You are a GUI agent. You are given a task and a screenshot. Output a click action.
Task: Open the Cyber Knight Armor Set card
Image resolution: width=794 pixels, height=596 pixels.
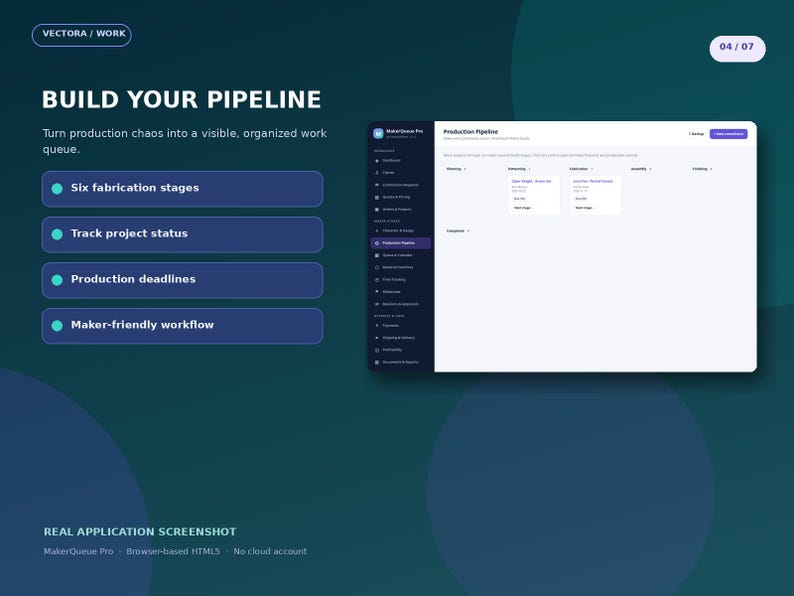point(534,195)
